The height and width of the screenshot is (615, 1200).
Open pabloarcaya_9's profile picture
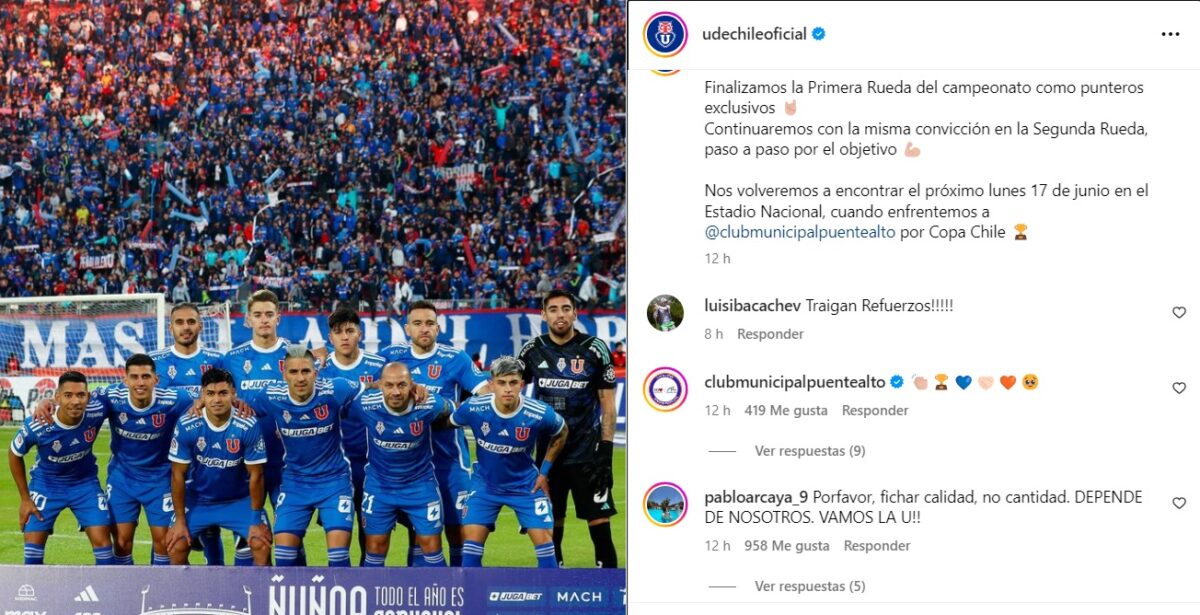[x=665, y=503]
